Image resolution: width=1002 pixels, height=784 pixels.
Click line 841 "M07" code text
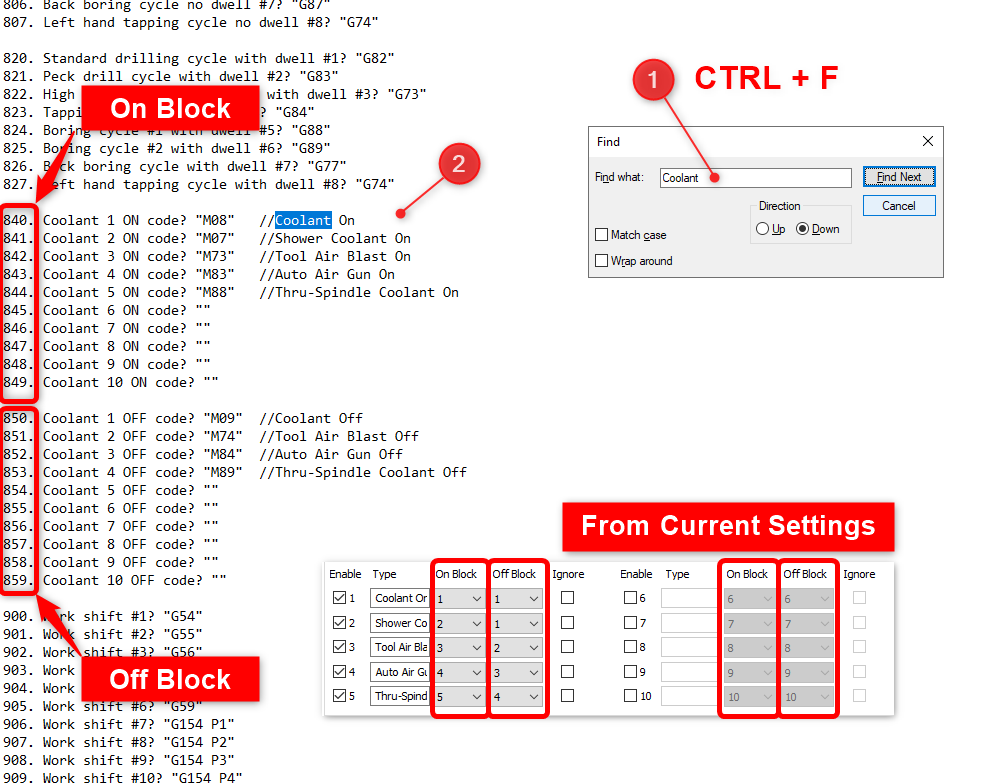tap(215, 238)
